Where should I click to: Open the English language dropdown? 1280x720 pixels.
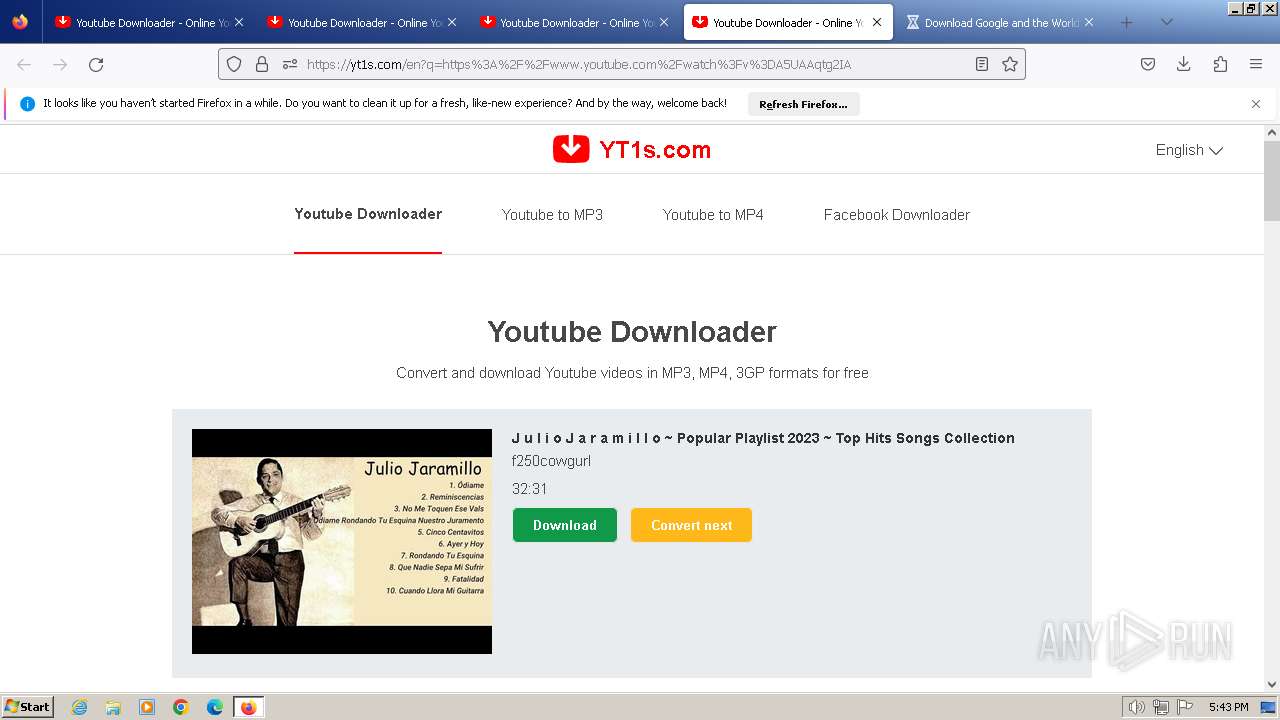pyautogui.click(x=1189, y=150)
